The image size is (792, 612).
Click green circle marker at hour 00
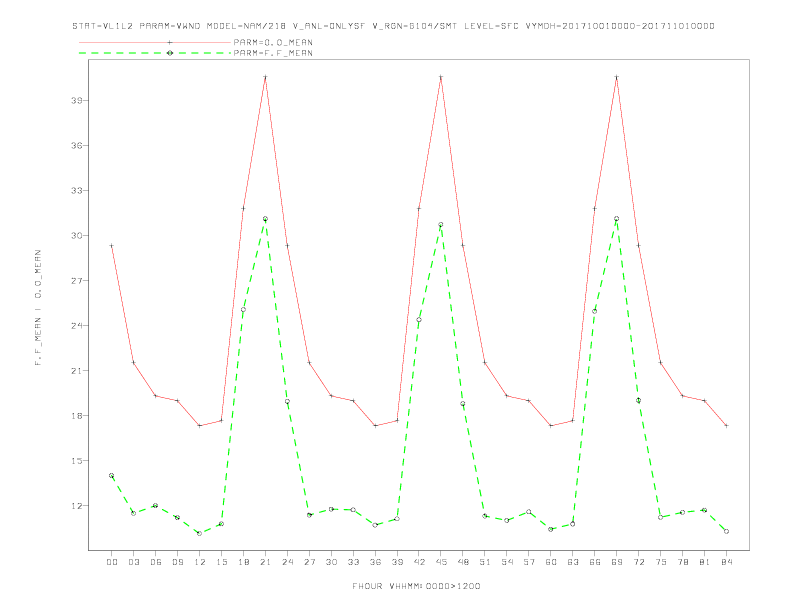(x=112, y=476)
